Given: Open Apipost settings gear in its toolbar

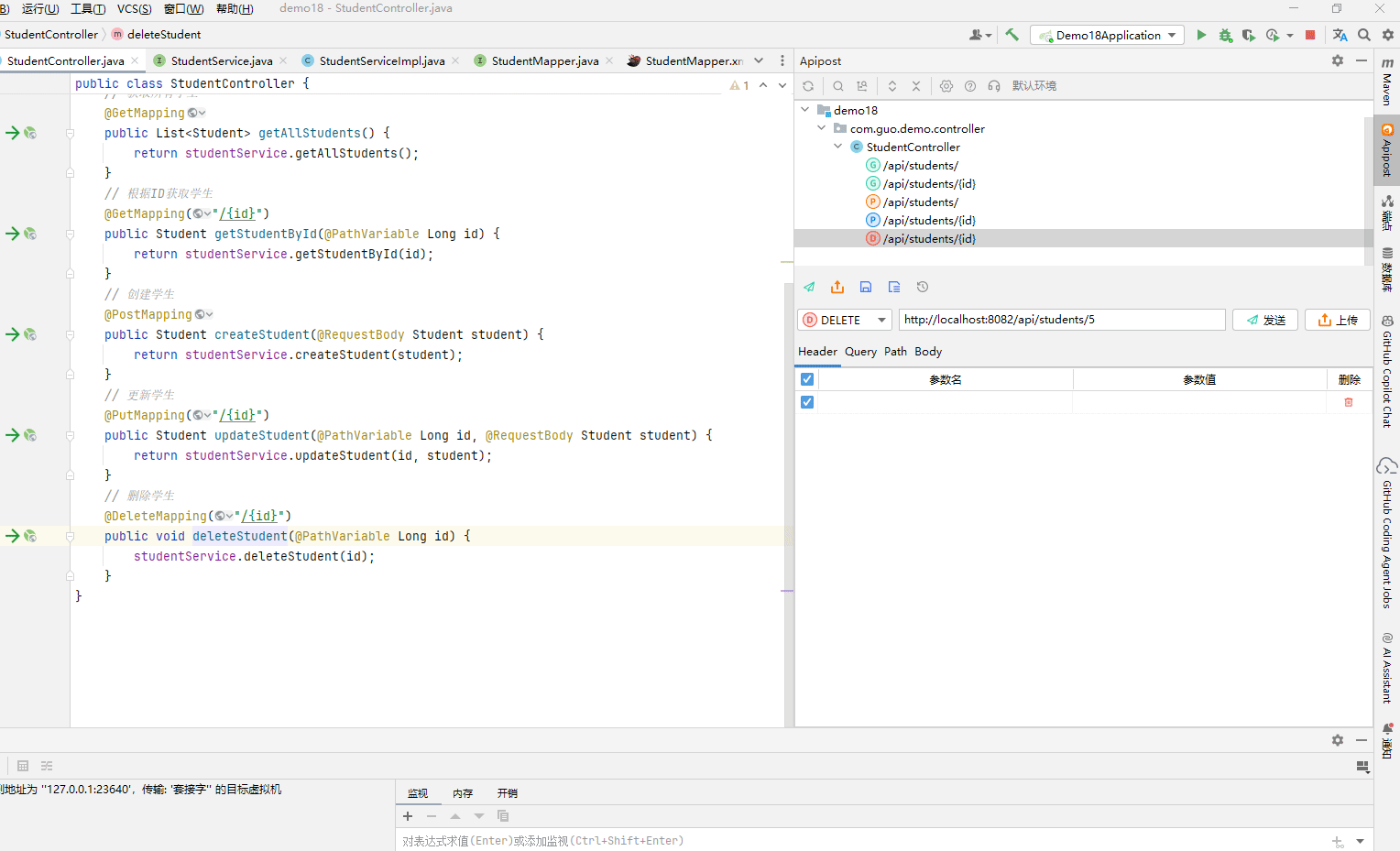Looking at the screenshot, I should click(946, 86).
